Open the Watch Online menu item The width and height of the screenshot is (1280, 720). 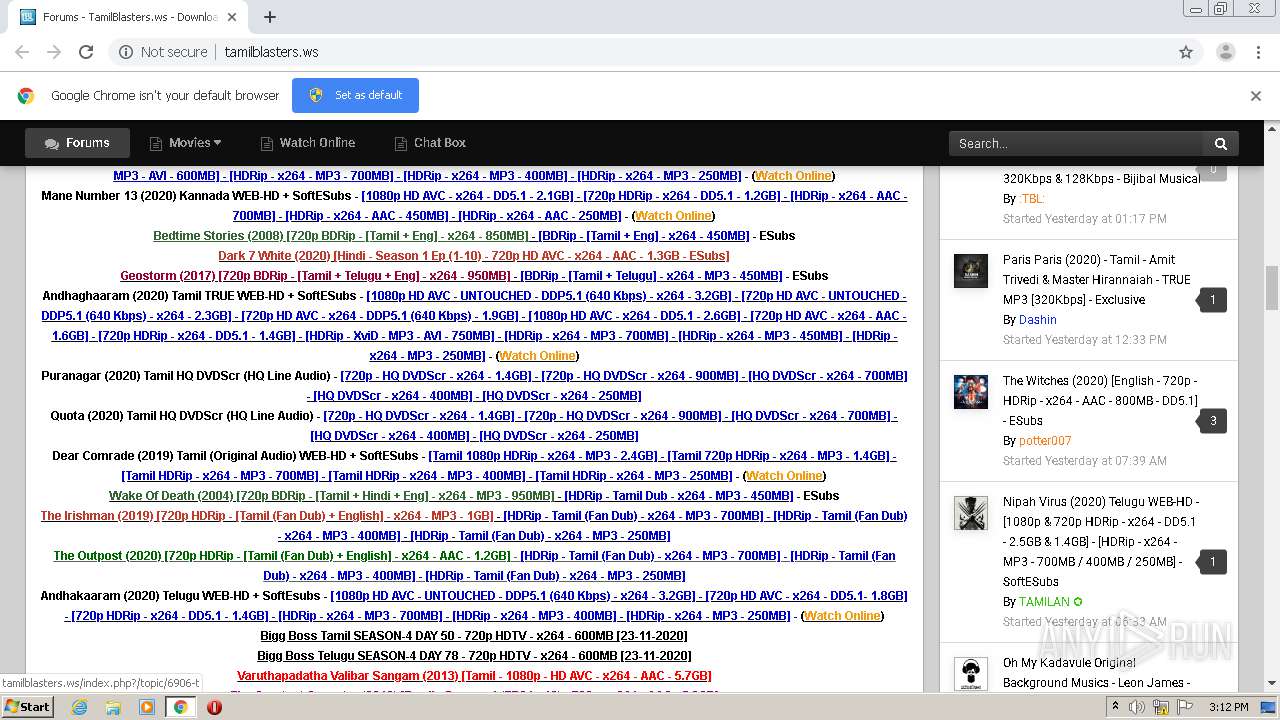click(308, 143)
